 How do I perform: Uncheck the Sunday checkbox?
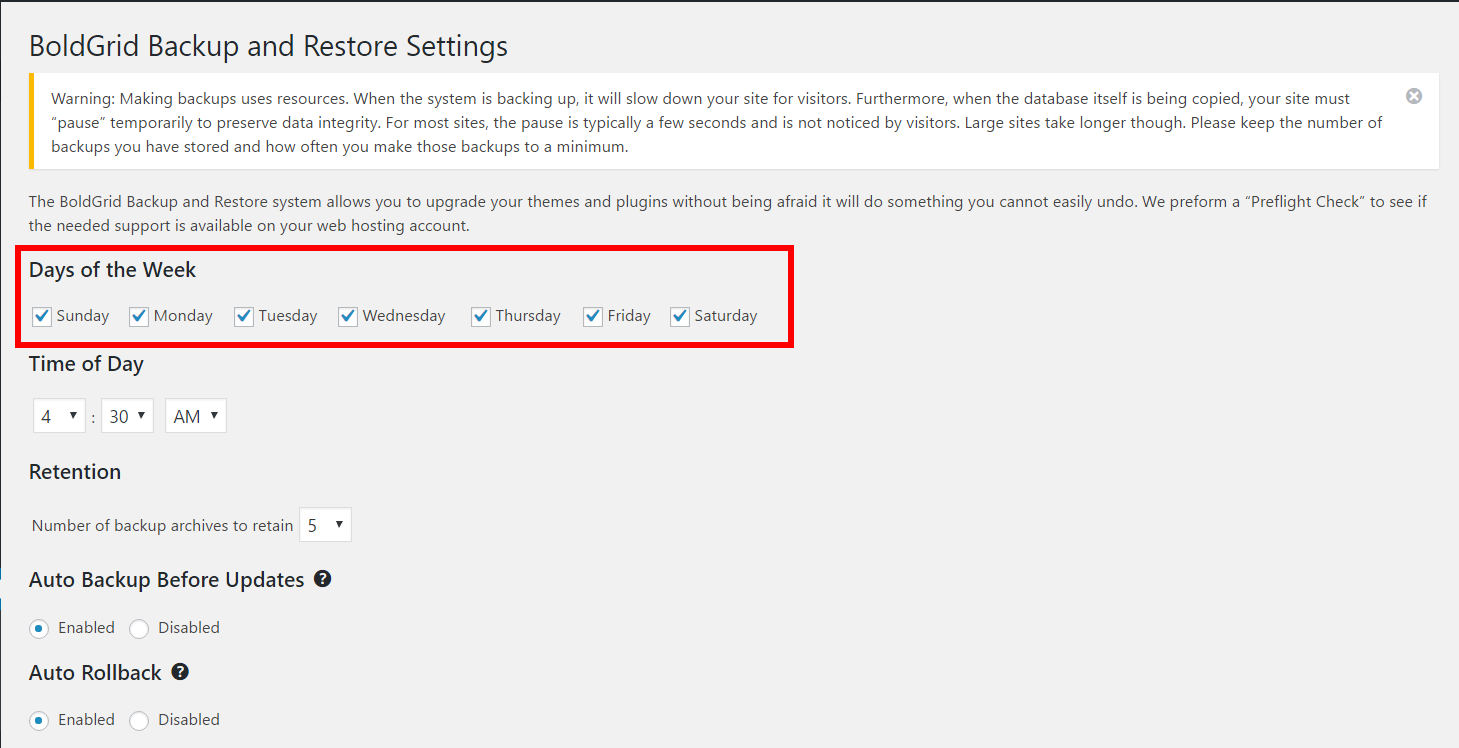42,316
